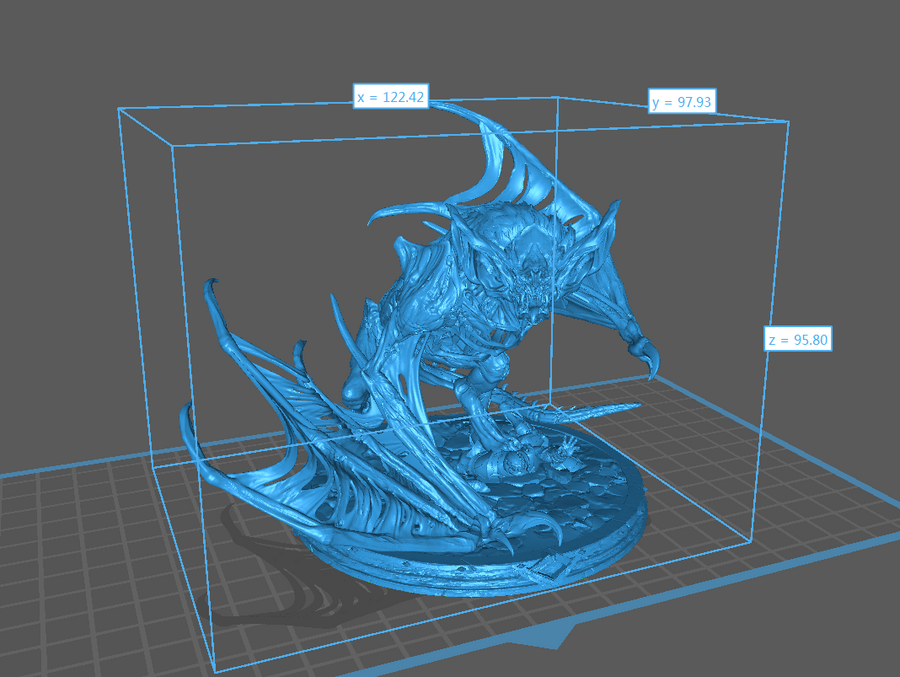
Task: Click the y = 97.93 dimension label
Action: [x=683, y=102]
